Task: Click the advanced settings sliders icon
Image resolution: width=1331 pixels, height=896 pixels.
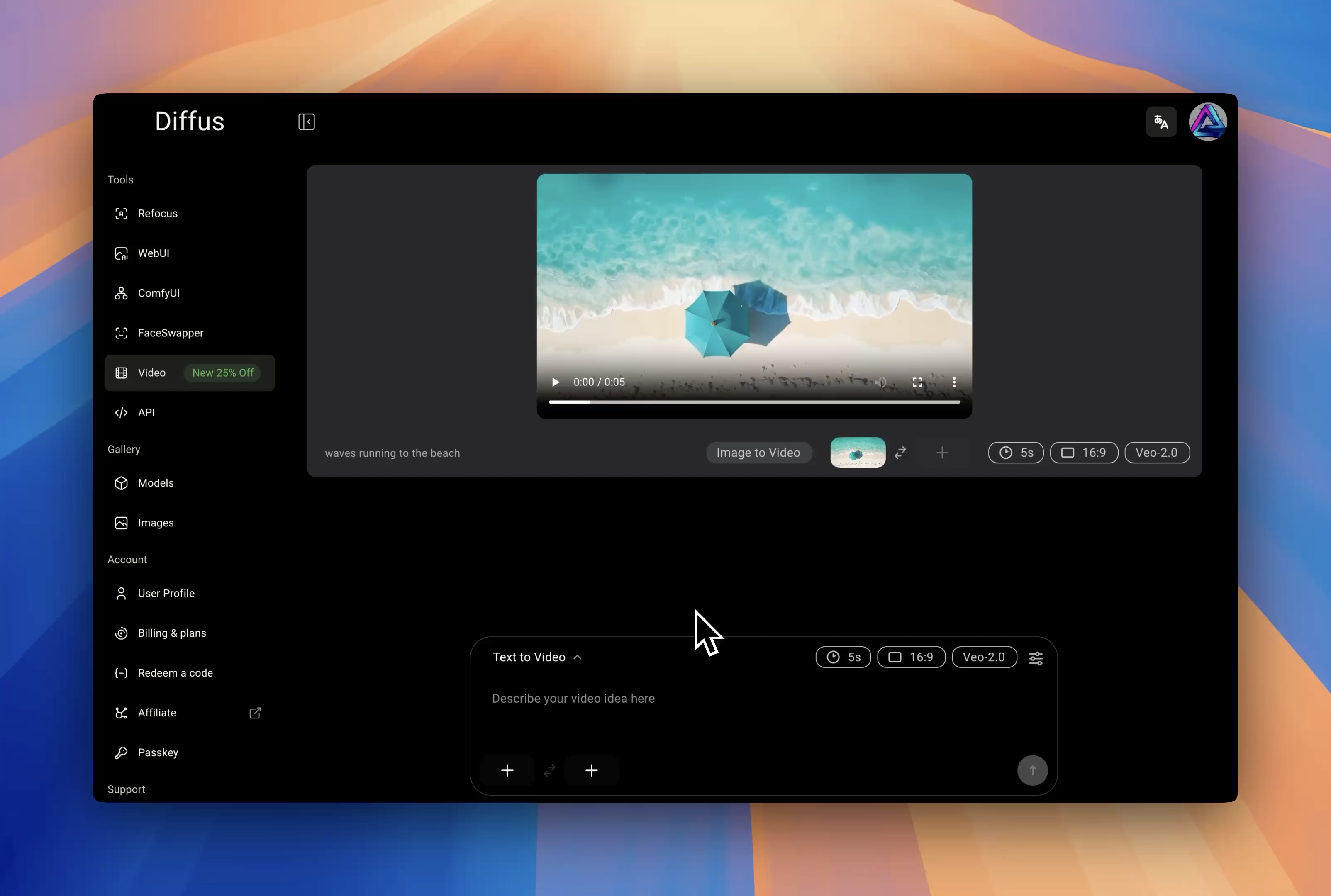Action: [x=1036, y=658]
